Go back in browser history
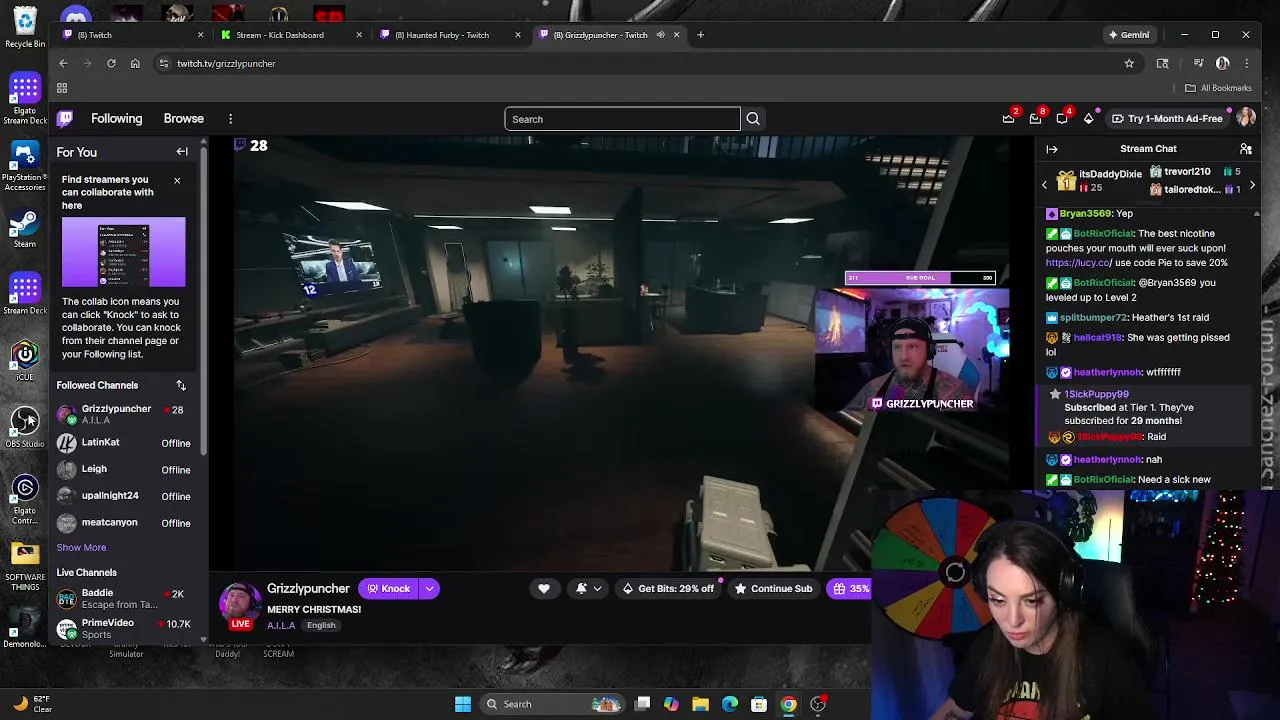The height and width of the screenshot is (720, 1280). click(63, 63)
